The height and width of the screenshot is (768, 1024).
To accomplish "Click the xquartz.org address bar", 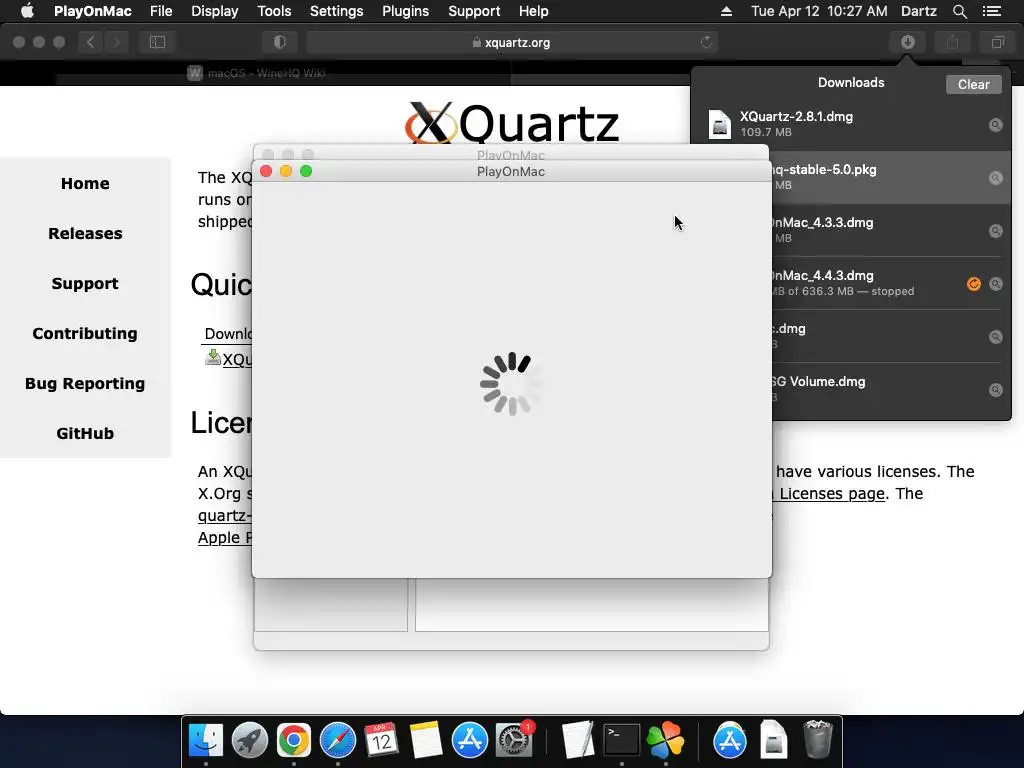I will click(511, 42).
